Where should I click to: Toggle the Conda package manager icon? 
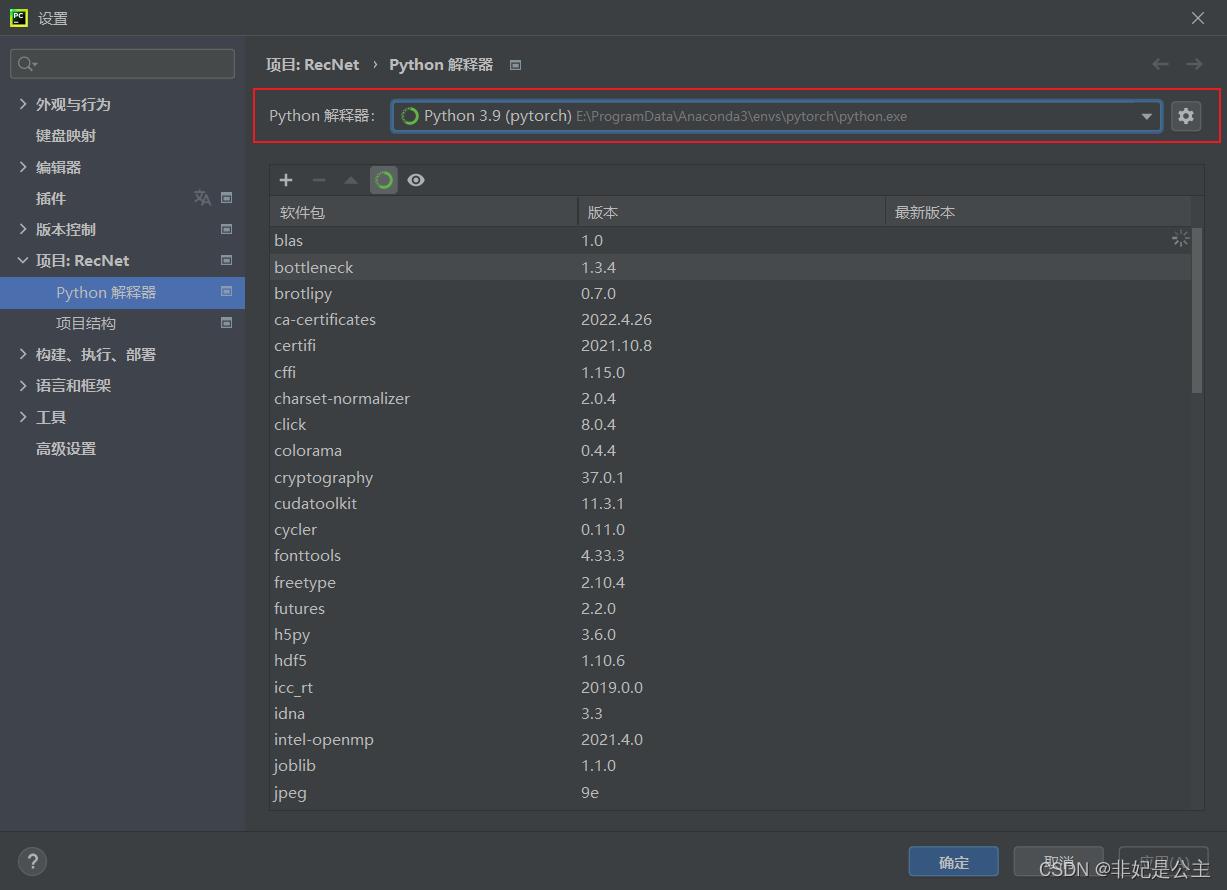pyautogui.click(x=384, y=180)
